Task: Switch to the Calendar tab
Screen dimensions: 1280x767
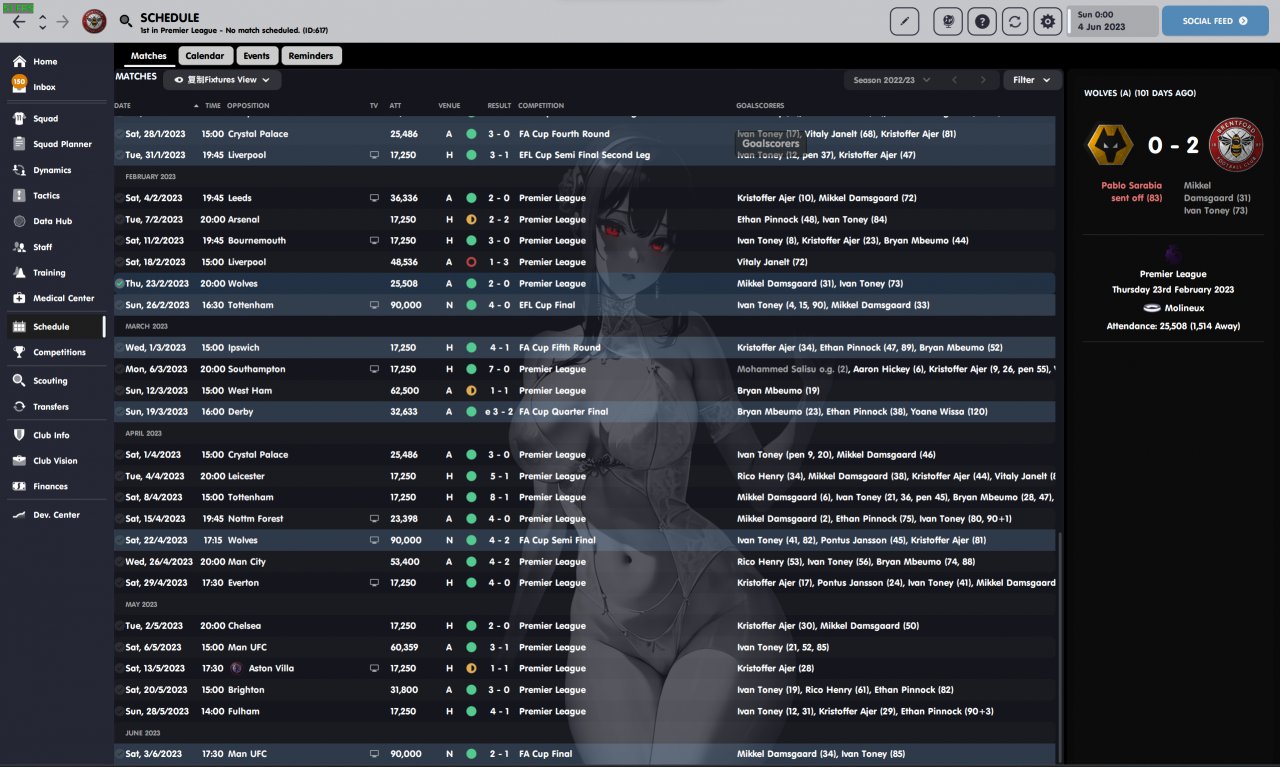Action: [205, 56]
